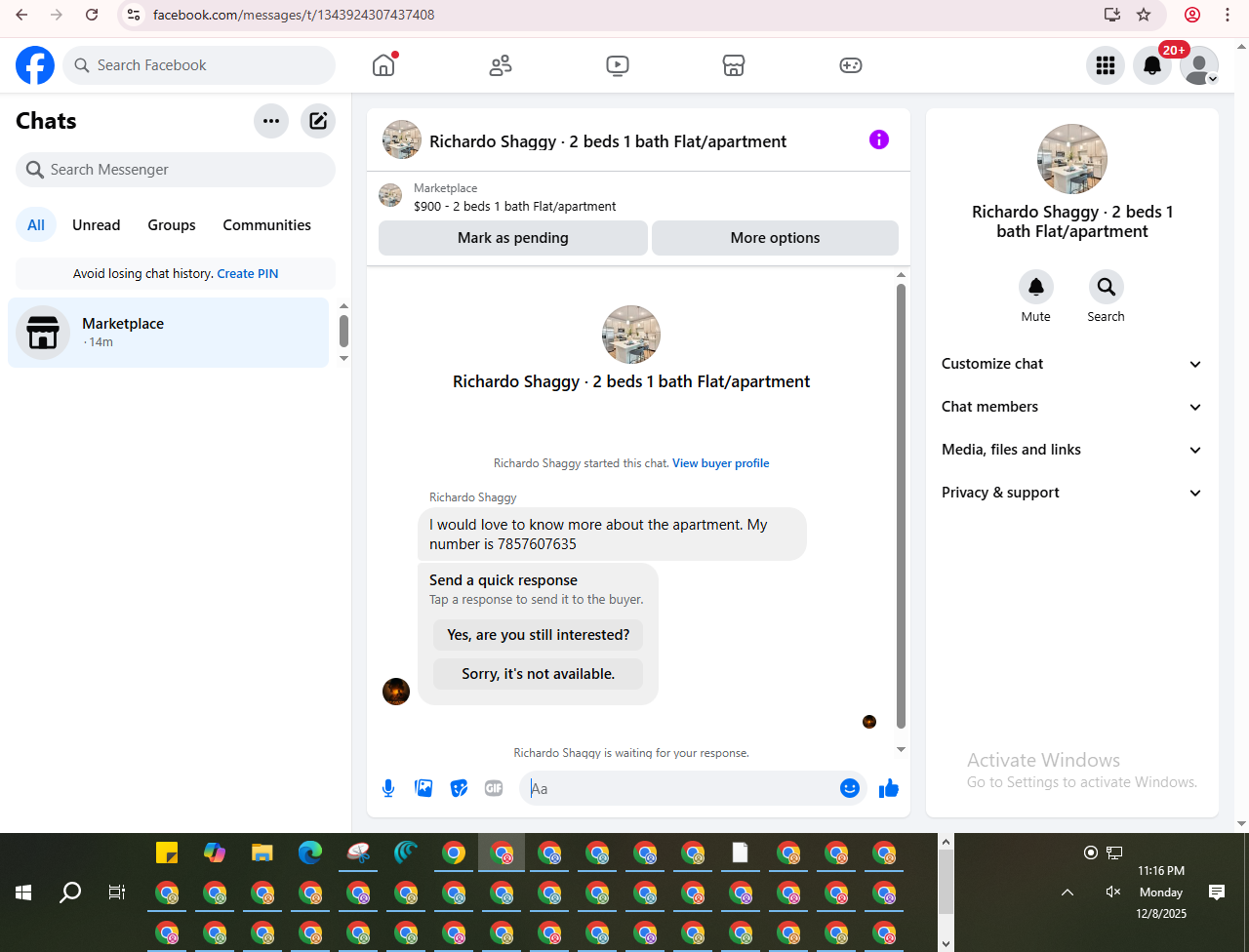Image resolution: width=1249 pixels, height=952 pixels.
Task: Open the listing thumbnail in chat header
Action: coord(402,139)
